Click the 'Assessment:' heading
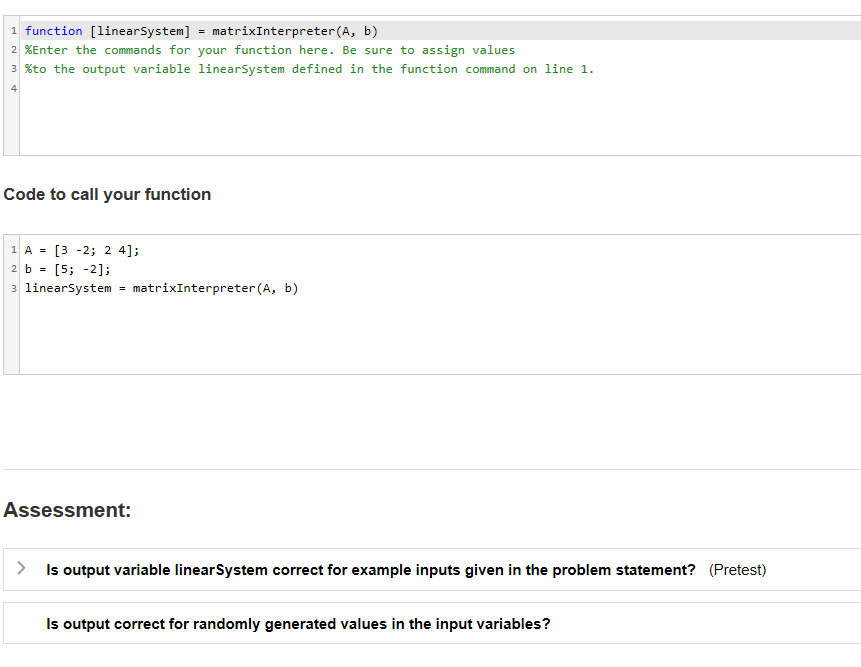 coord(66,510)
